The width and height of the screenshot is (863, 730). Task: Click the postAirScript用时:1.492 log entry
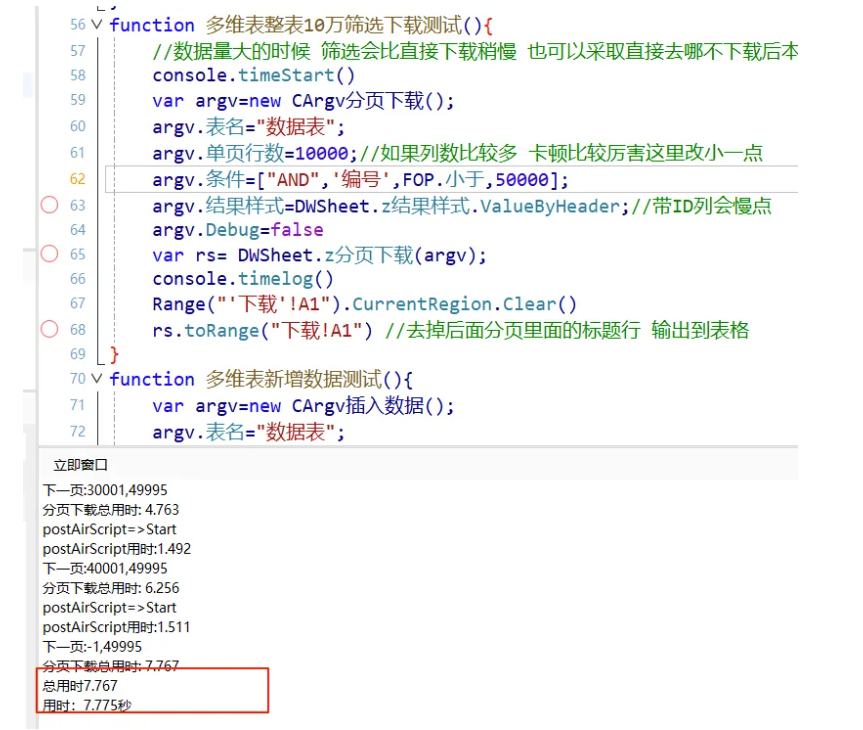point(117,549)
